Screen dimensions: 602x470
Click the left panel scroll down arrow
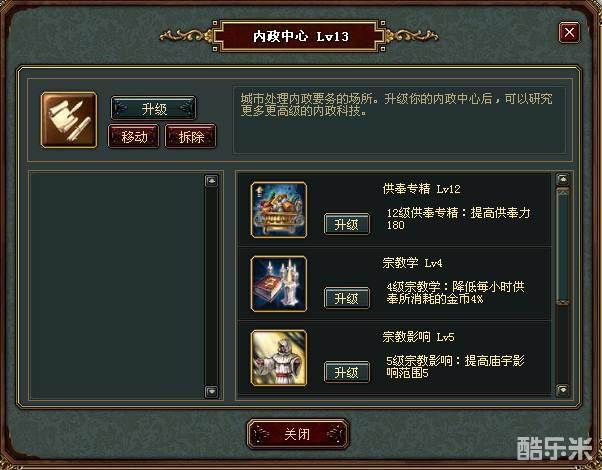[212, 392]
